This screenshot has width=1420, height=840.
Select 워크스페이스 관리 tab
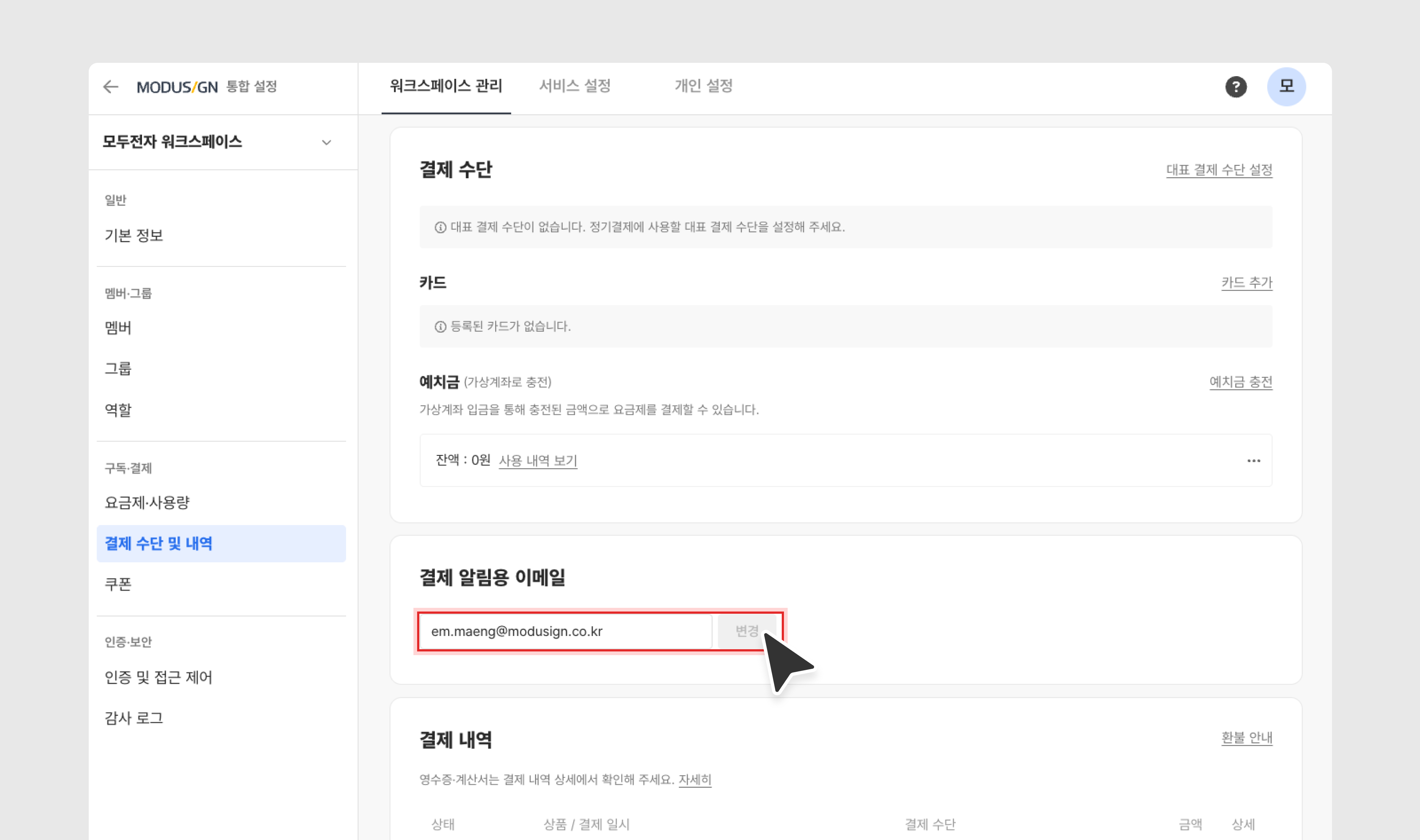point(445,86)
